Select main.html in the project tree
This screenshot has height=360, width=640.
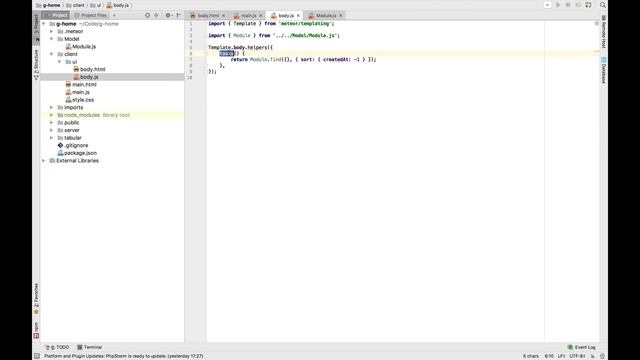(81, 84)
